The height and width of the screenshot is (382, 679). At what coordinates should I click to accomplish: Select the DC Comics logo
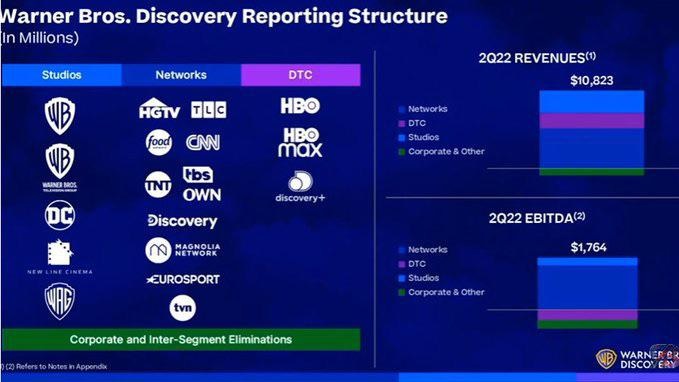[x=60, y=215]
